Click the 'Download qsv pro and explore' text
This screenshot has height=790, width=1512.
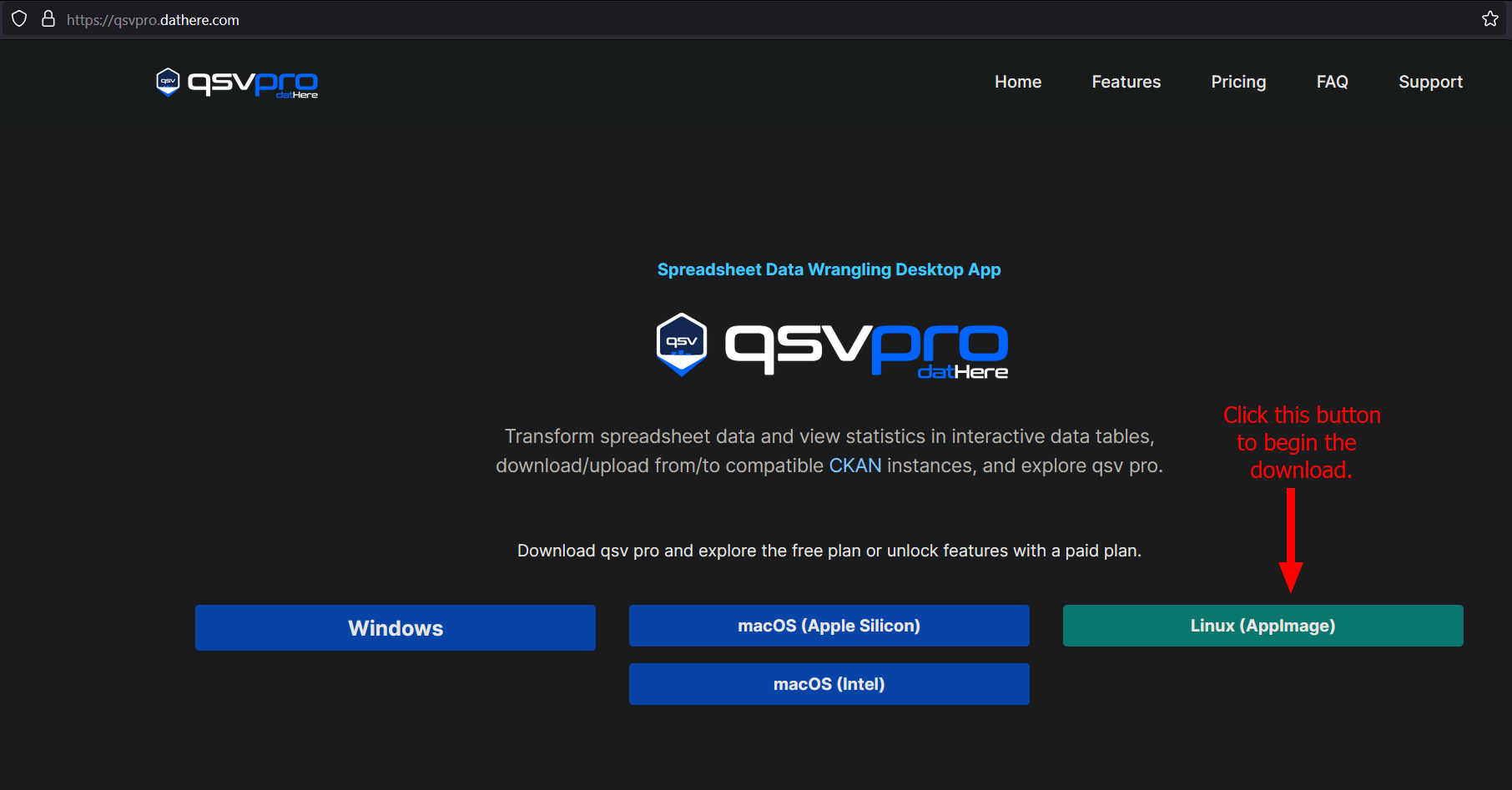(829, 551)
